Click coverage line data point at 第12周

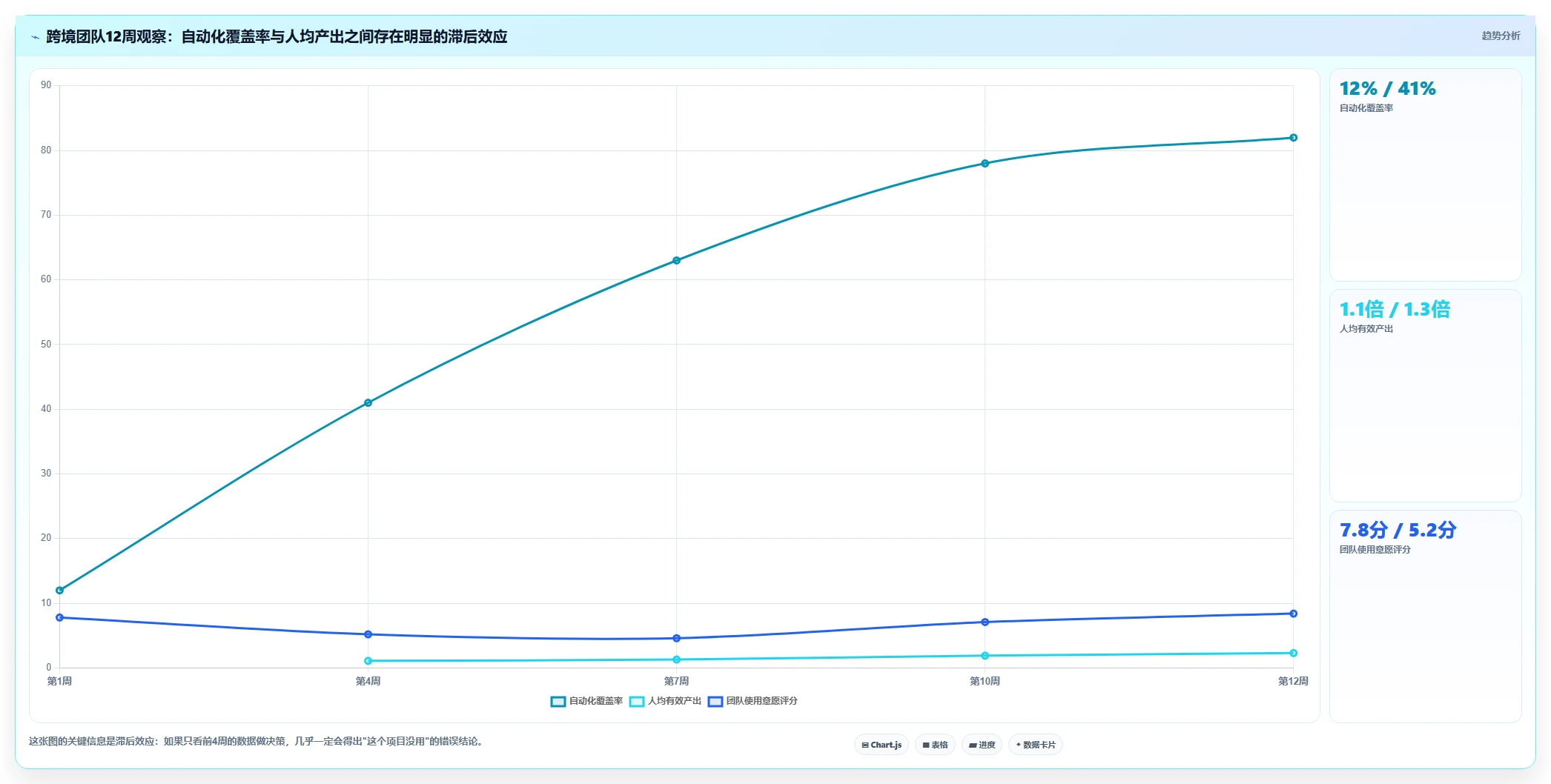click(x=1294, y=138)
